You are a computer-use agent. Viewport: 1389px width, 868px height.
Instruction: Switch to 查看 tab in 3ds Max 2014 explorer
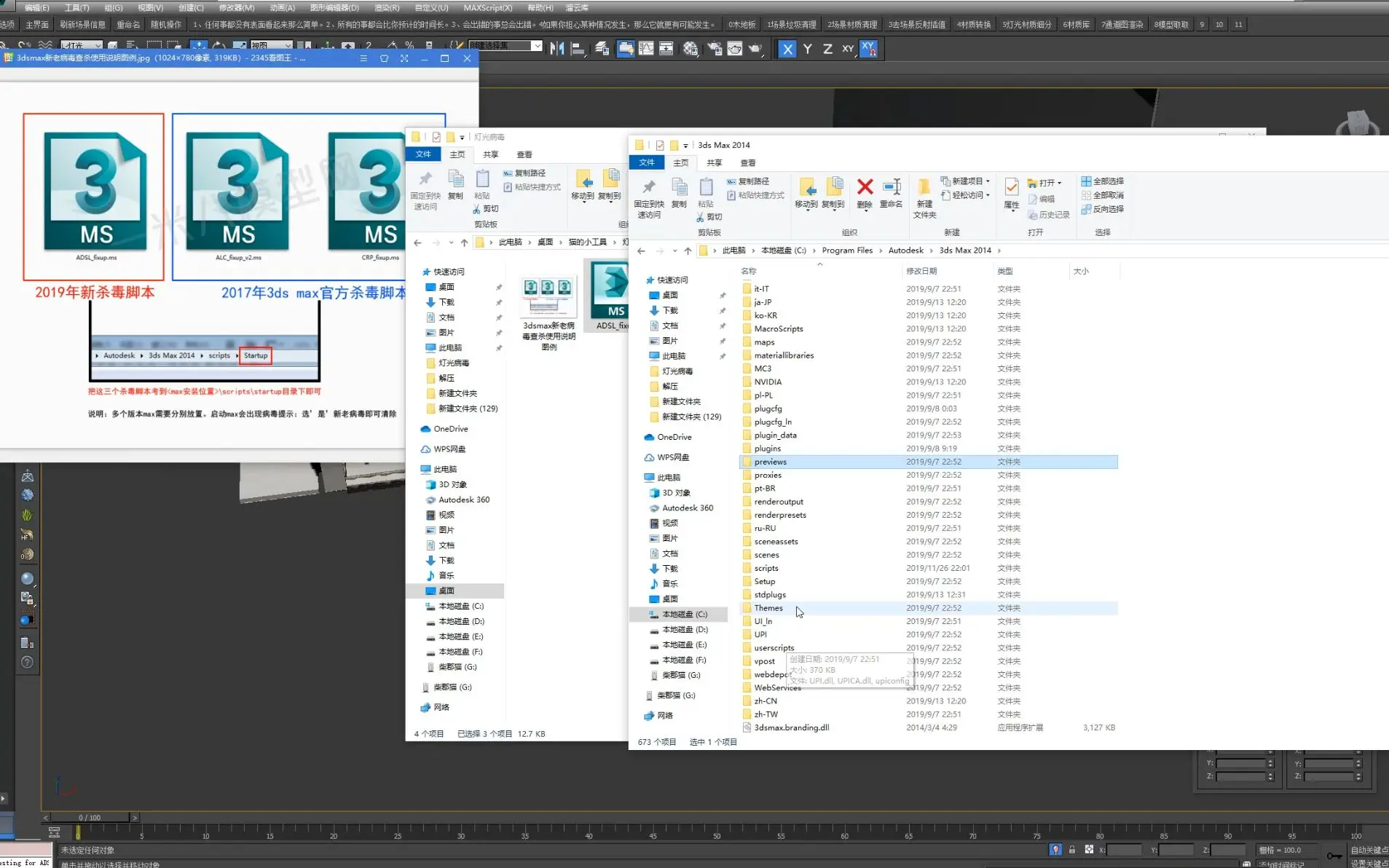point(748,163)
